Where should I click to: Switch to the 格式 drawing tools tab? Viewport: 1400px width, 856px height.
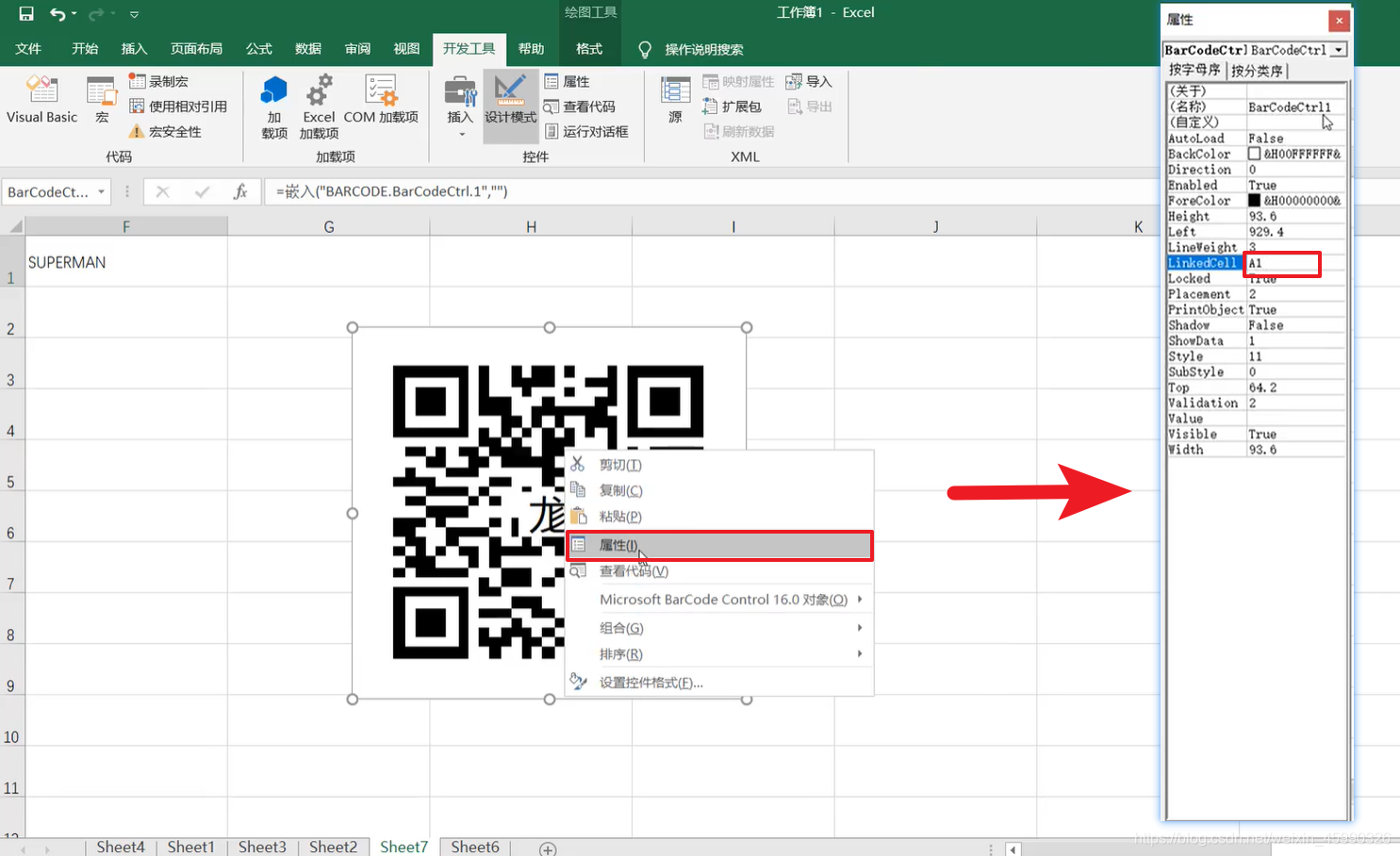pos(589,49)
